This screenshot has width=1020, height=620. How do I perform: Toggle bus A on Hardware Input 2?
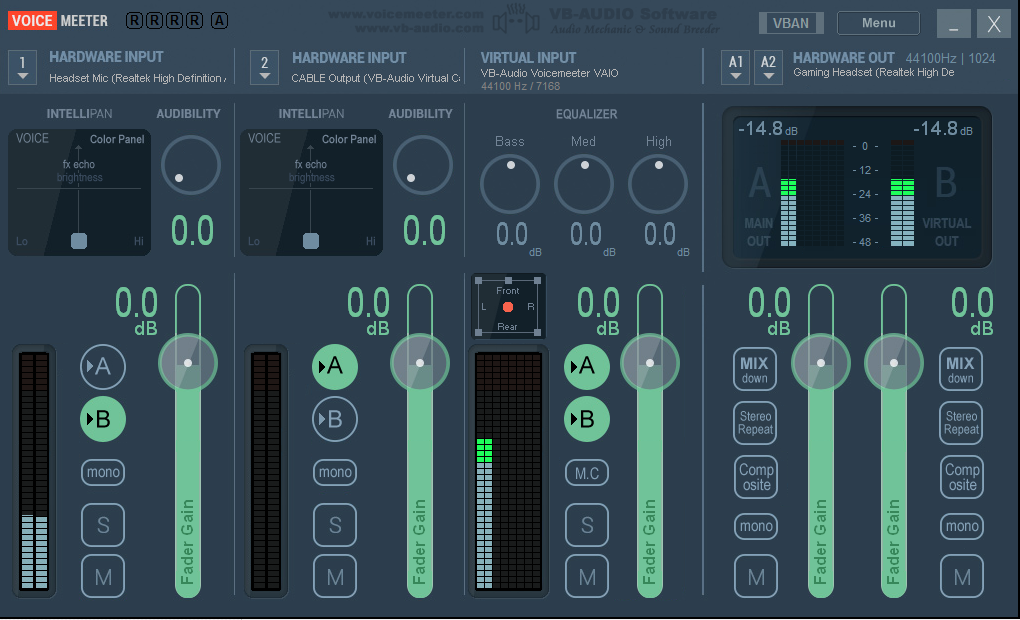334,366
